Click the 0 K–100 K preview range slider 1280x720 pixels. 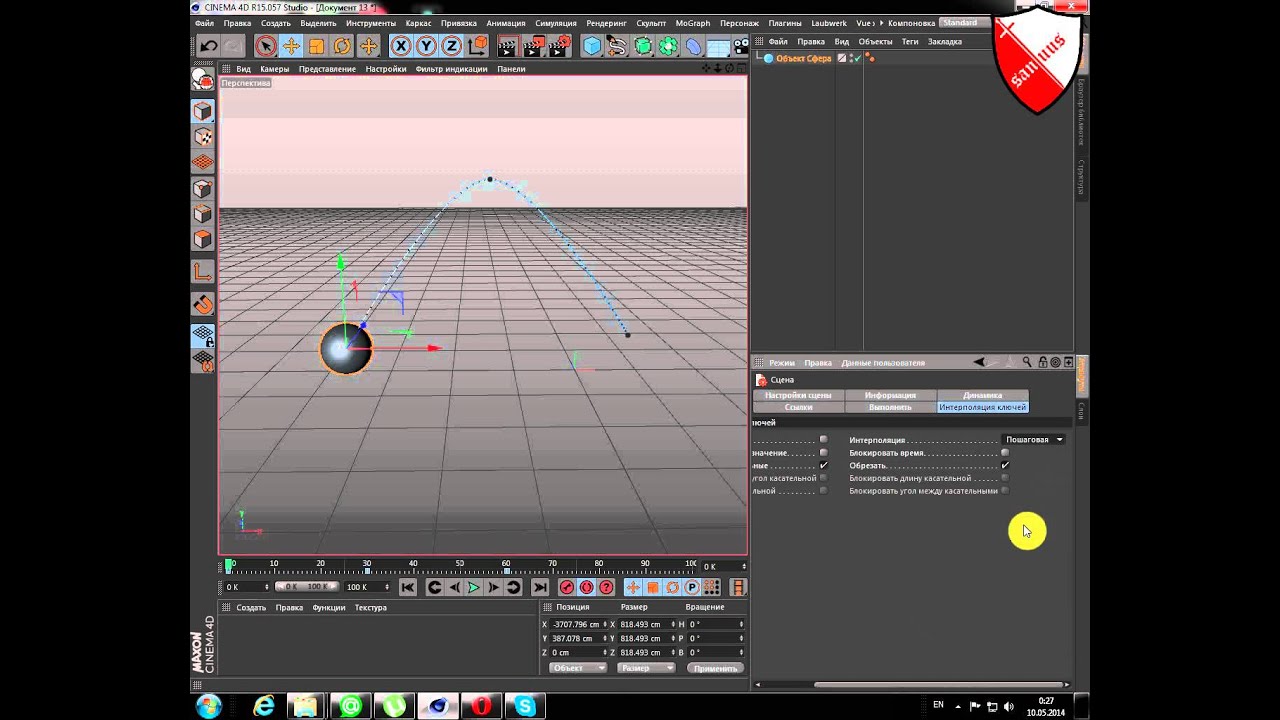coord(305,587)
